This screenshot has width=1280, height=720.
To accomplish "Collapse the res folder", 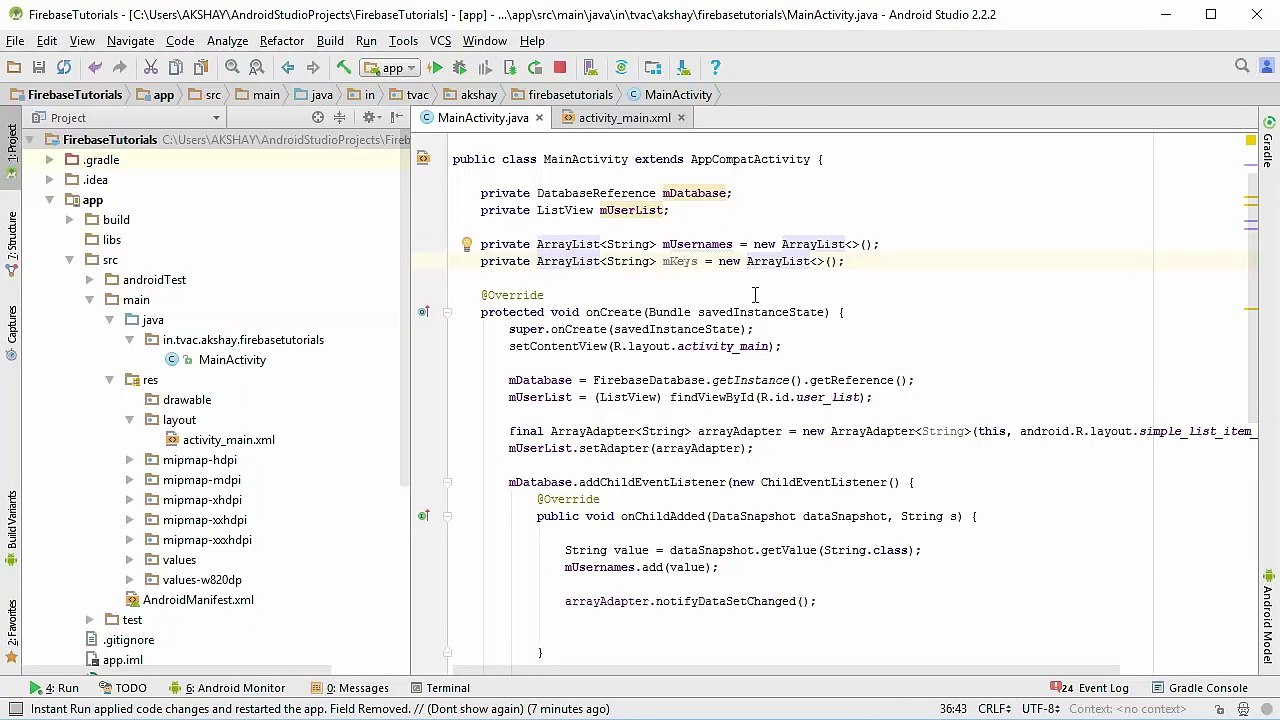I will 109,380.
